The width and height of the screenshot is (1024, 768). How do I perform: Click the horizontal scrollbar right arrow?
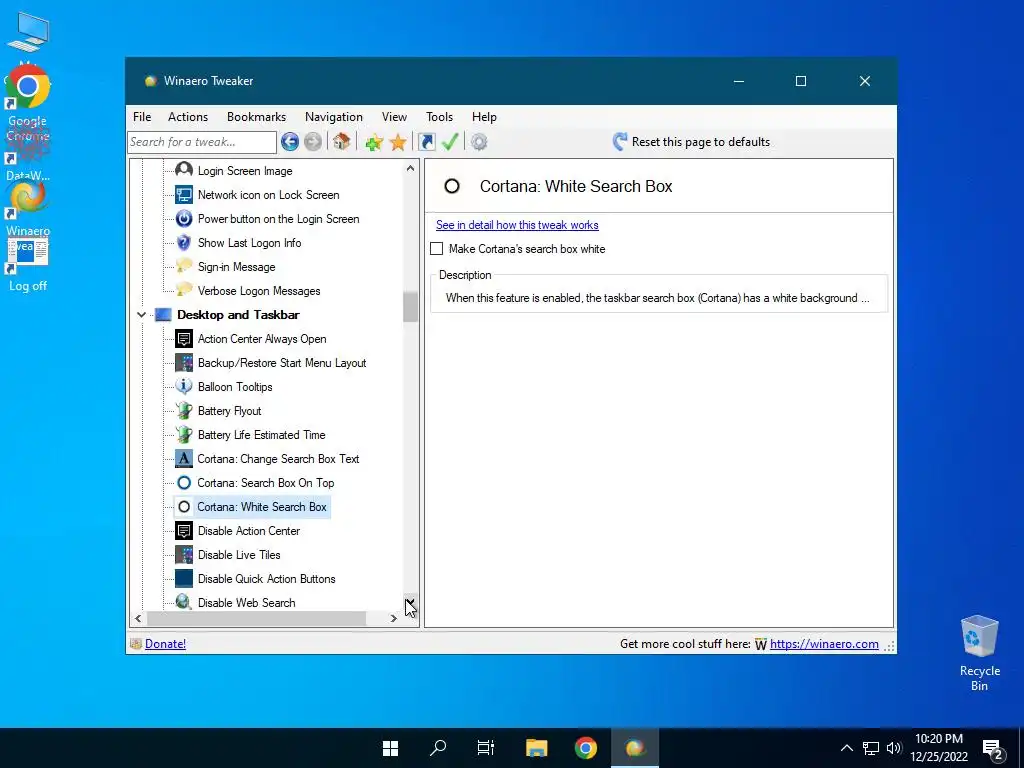click(393, 618)
